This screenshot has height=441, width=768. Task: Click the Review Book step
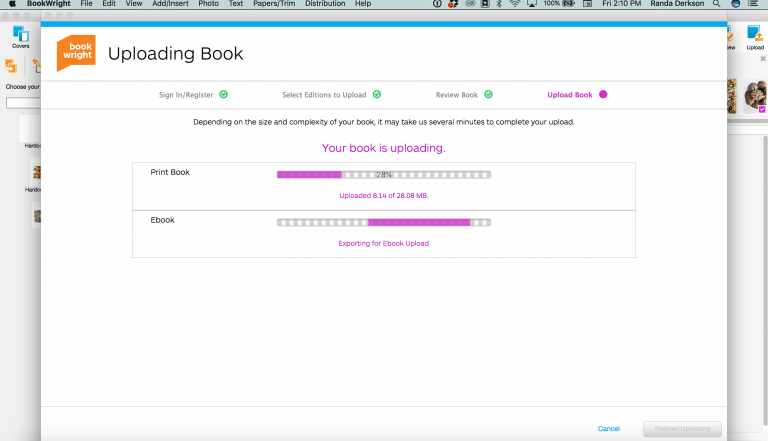click(456, 95)
